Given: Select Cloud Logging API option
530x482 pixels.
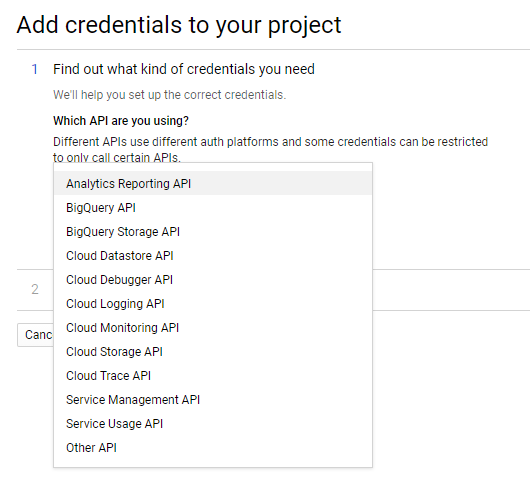Looking at the screenshot, I should (213, 304).
